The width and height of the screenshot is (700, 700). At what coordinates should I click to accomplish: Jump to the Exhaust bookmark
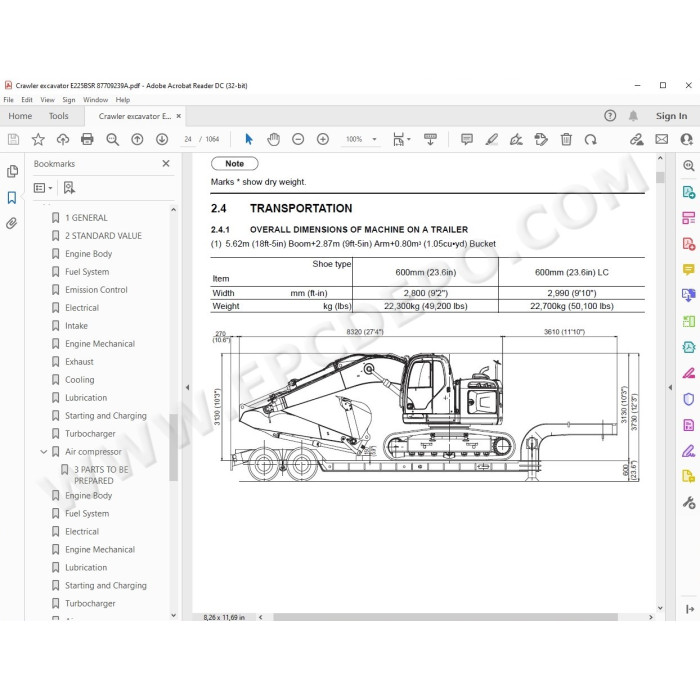(79, 362)
